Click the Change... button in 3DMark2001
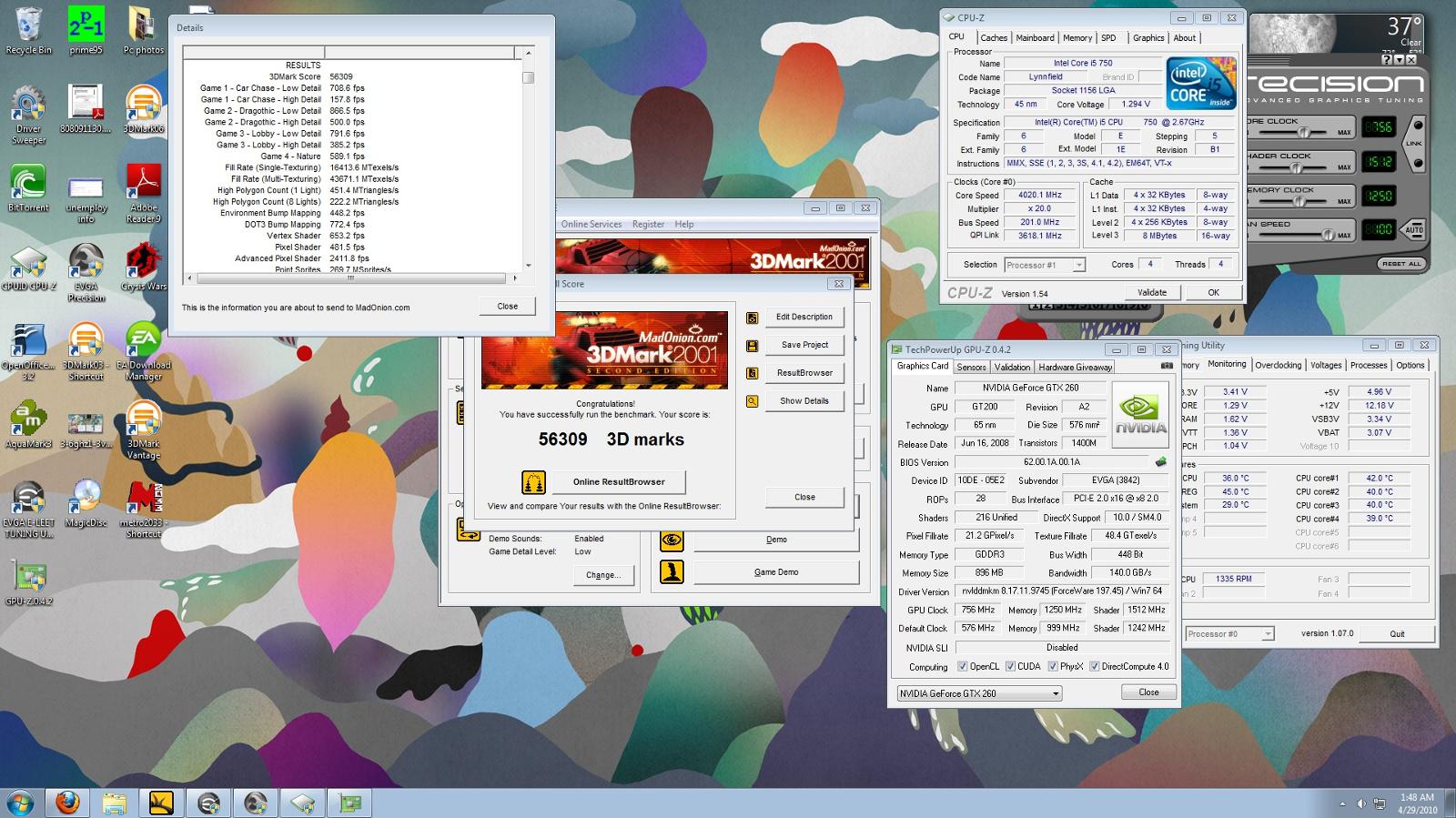The height and width of the screenshot is (818, 1456). 602,575
